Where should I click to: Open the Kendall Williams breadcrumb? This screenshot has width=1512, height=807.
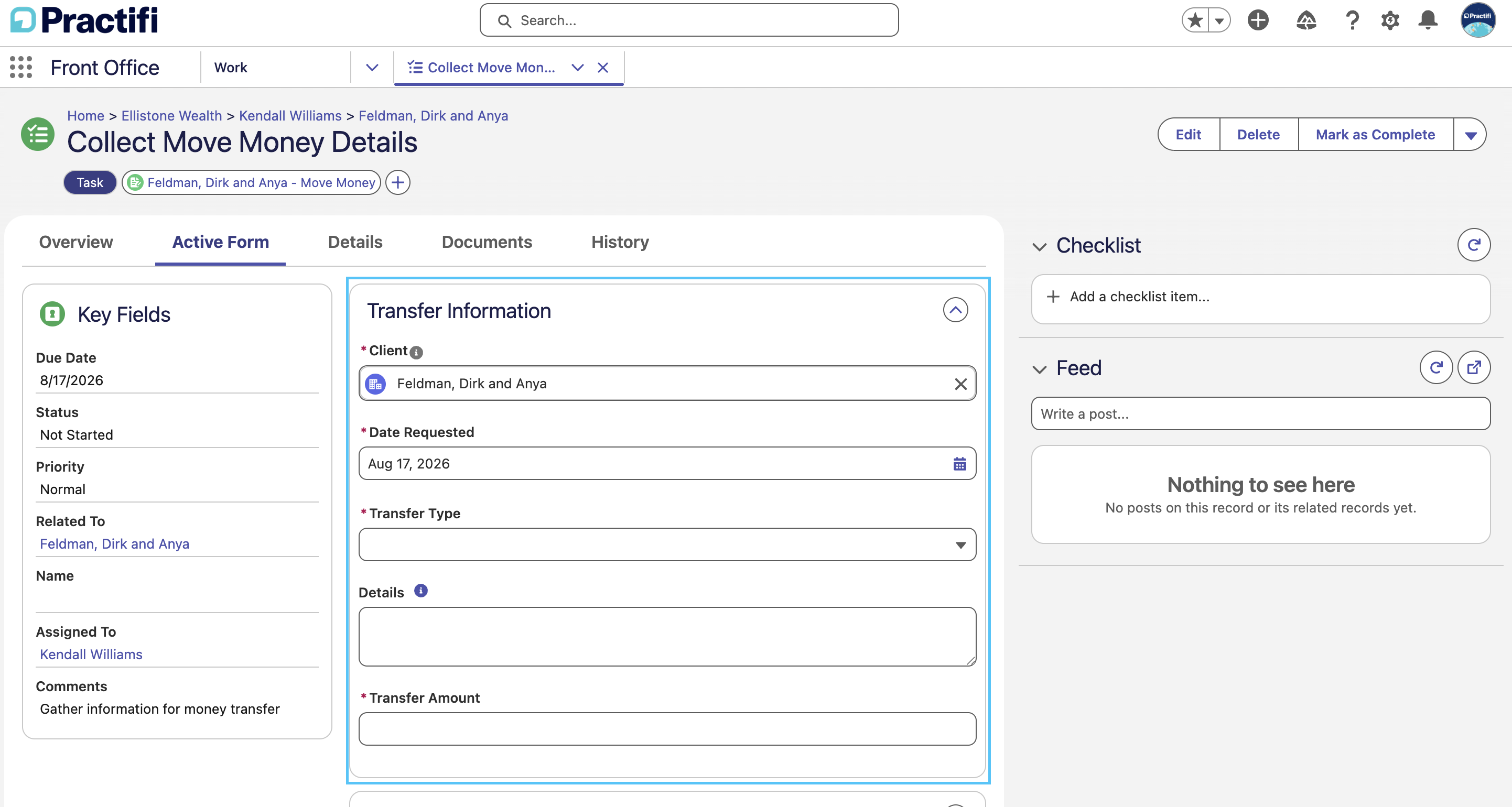click(290, 115)
